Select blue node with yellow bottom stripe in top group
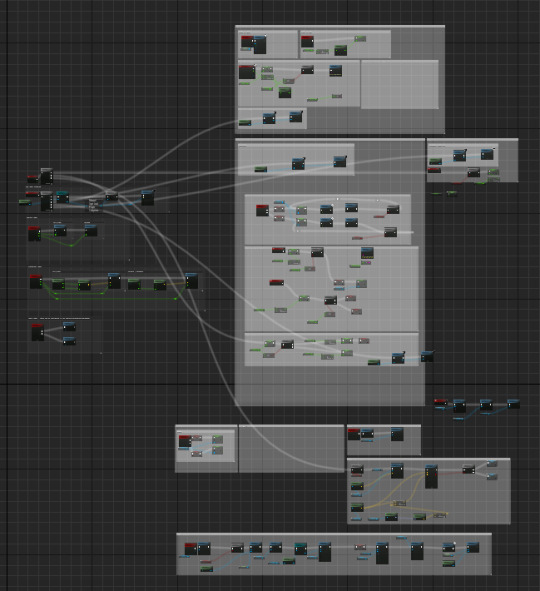 (335, 71)
